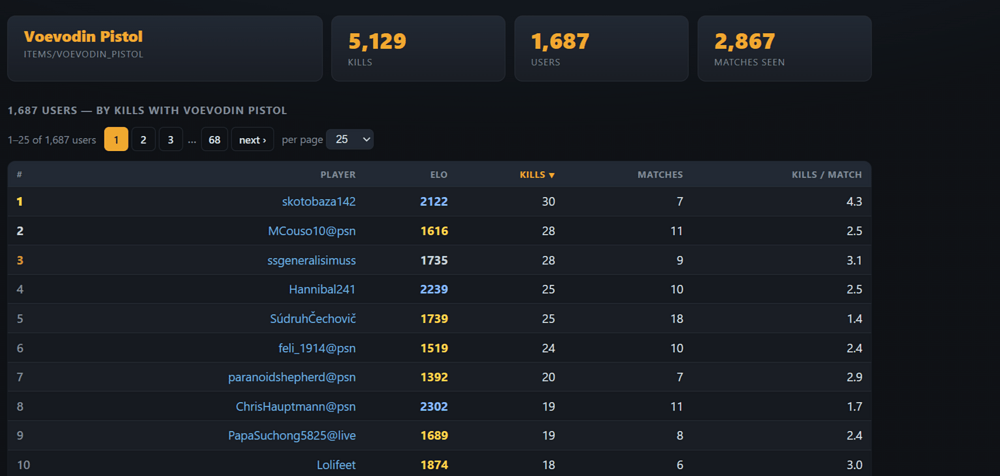The image size is (1000, 476).
Task: Click the next page button
Action: tap(253, 139)
